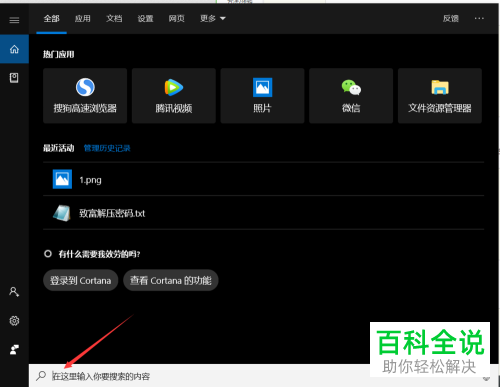Open recent file 致富解压密码.txt
Screen dimensions: 500x387
coord(263,213)
